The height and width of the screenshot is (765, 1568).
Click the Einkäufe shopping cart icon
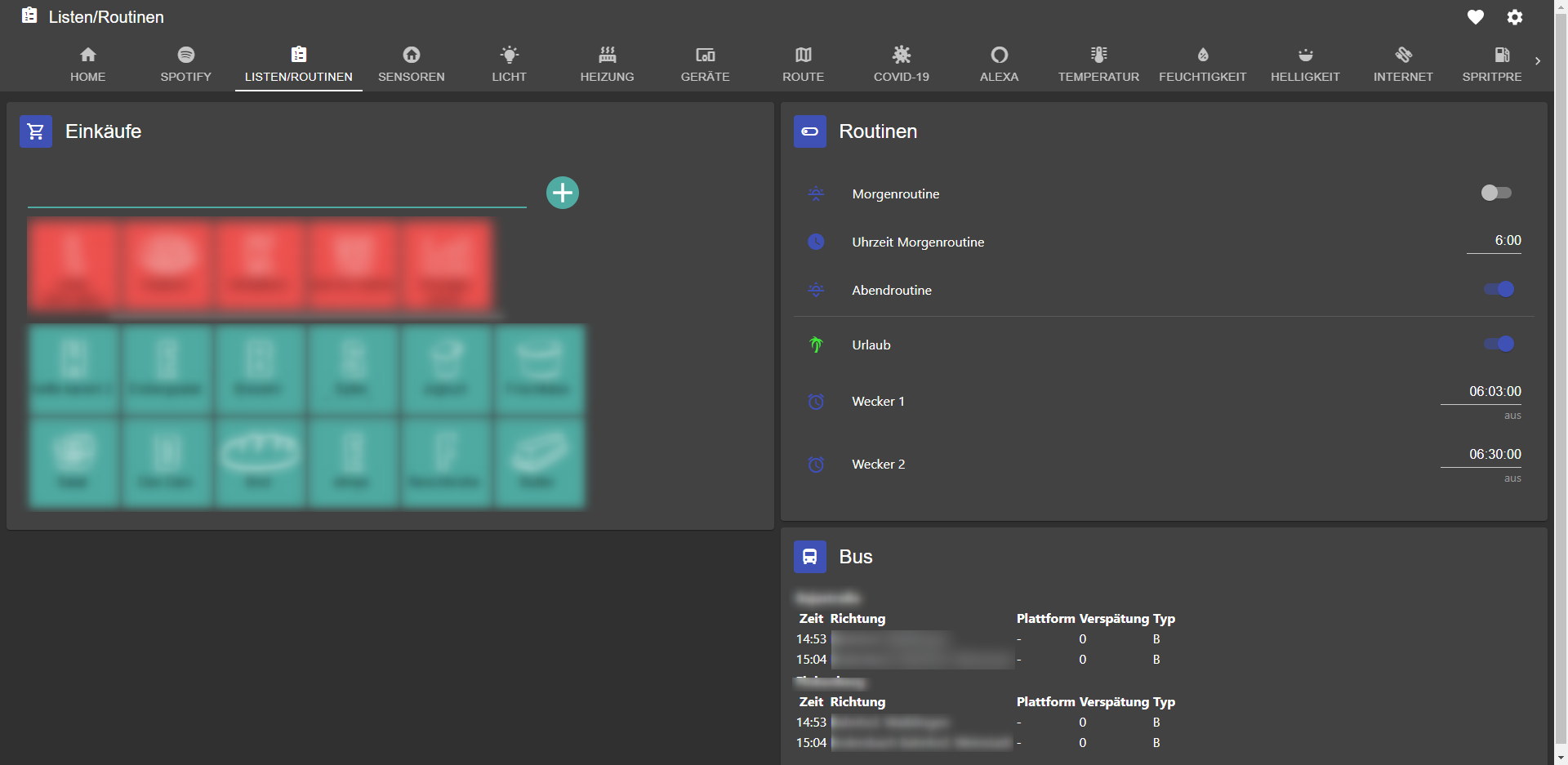click(36, 131)
